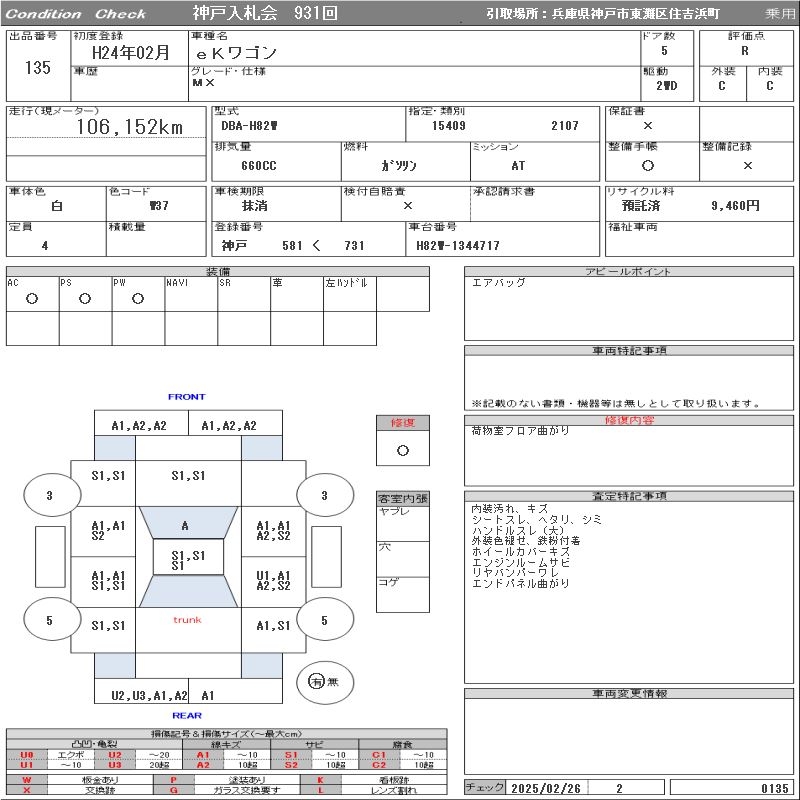The image size is (800, 800).
Task: Select repair detail 荷物室フロア曲がり
Action: click(x=520, y=431)
